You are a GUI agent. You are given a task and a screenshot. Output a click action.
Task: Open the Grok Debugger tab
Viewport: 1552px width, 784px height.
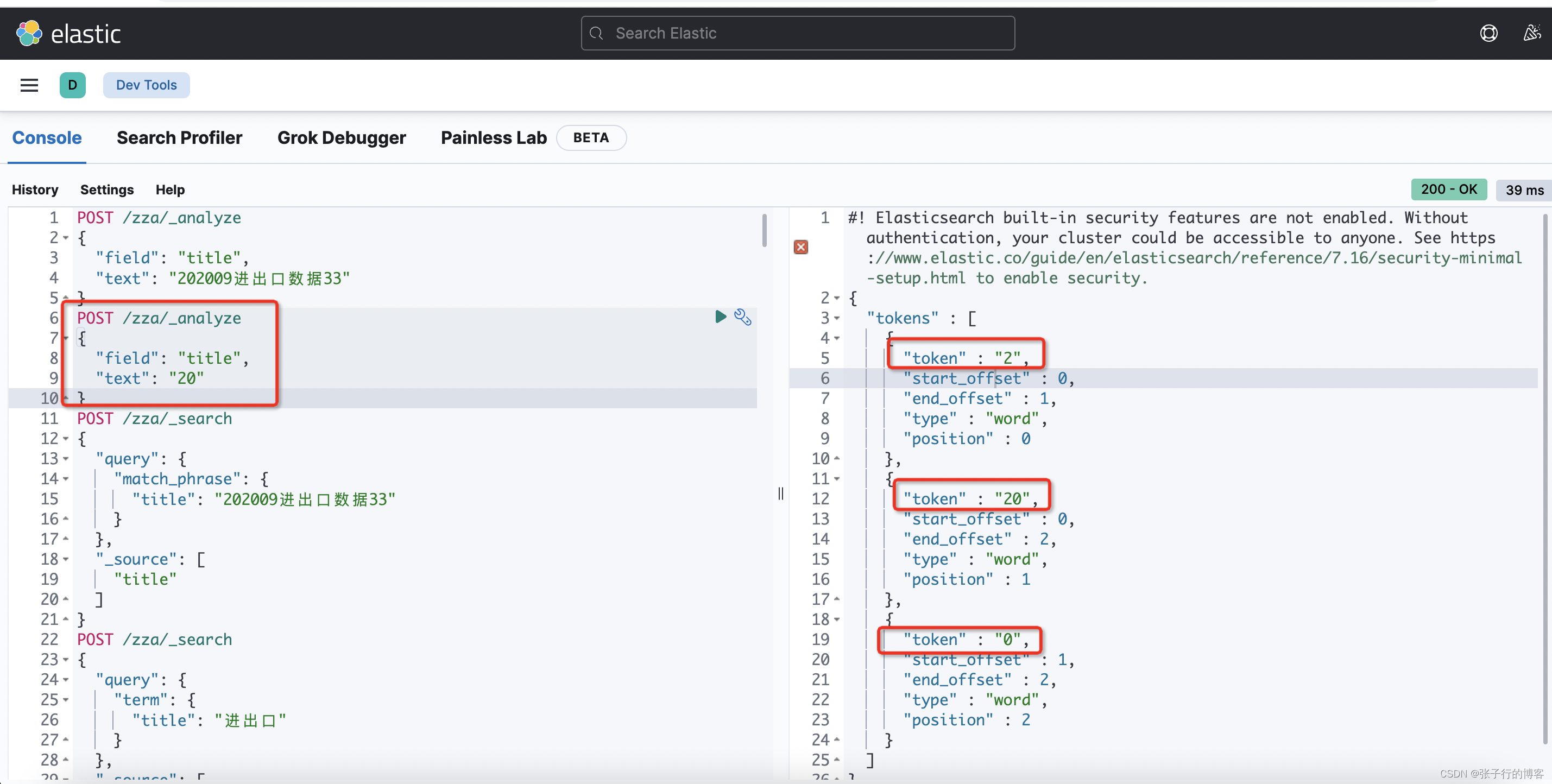tap(341, 138)
